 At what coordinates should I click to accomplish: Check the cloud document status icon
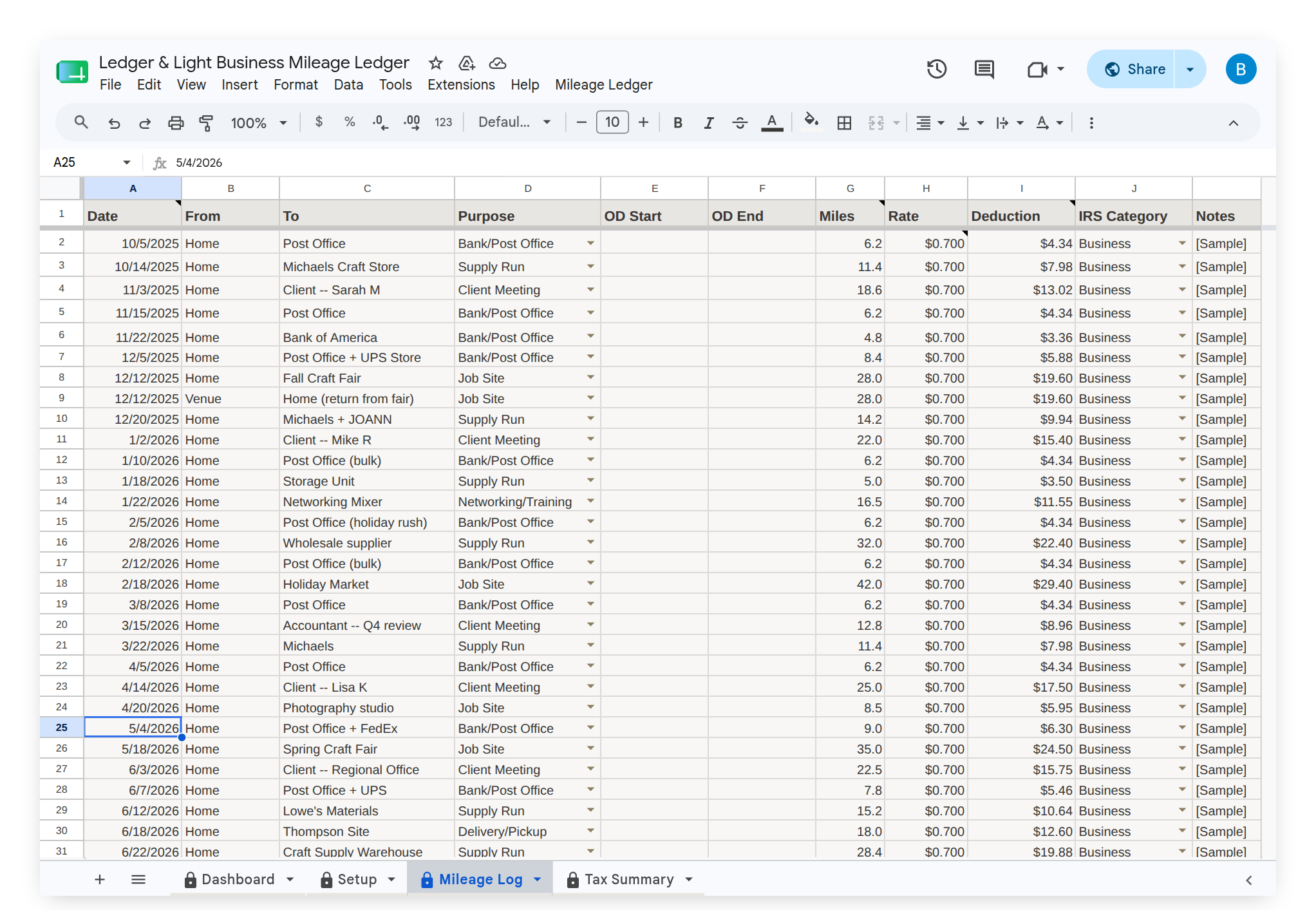tap(498, 63)
